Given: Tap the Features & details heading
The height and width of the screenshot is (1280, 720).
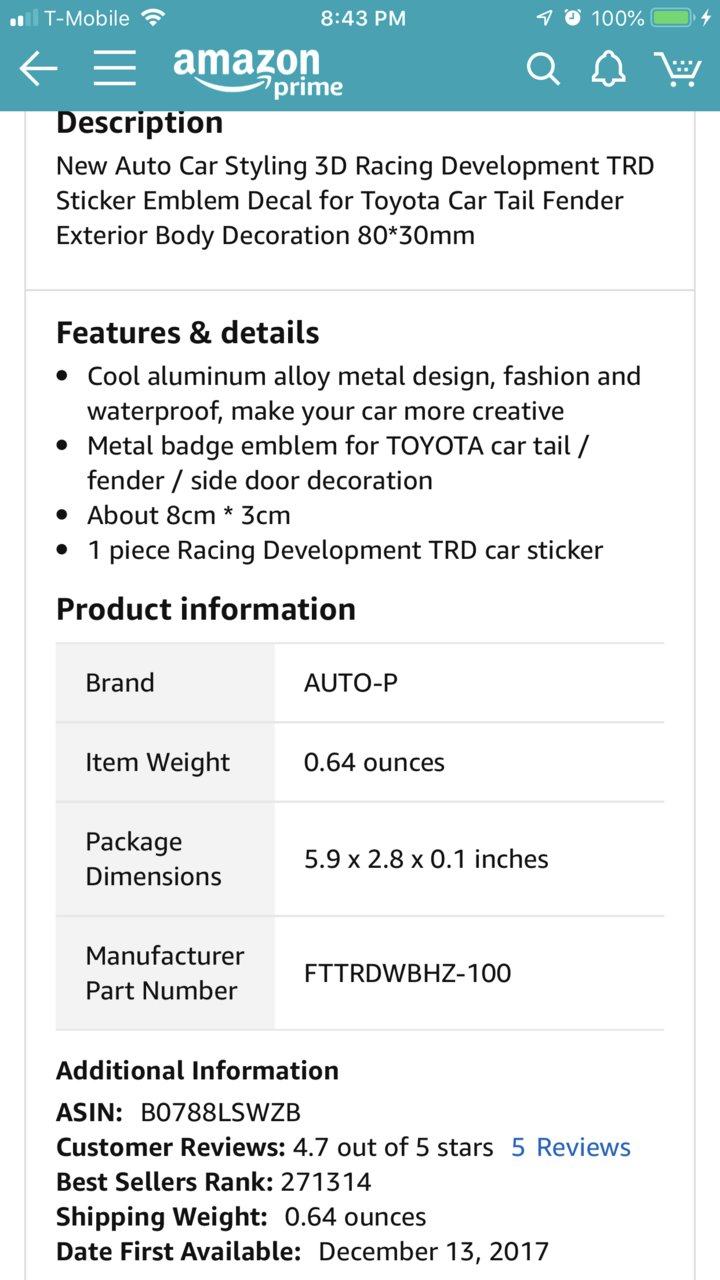Looking at the screenshot, I should coord(188,332).
